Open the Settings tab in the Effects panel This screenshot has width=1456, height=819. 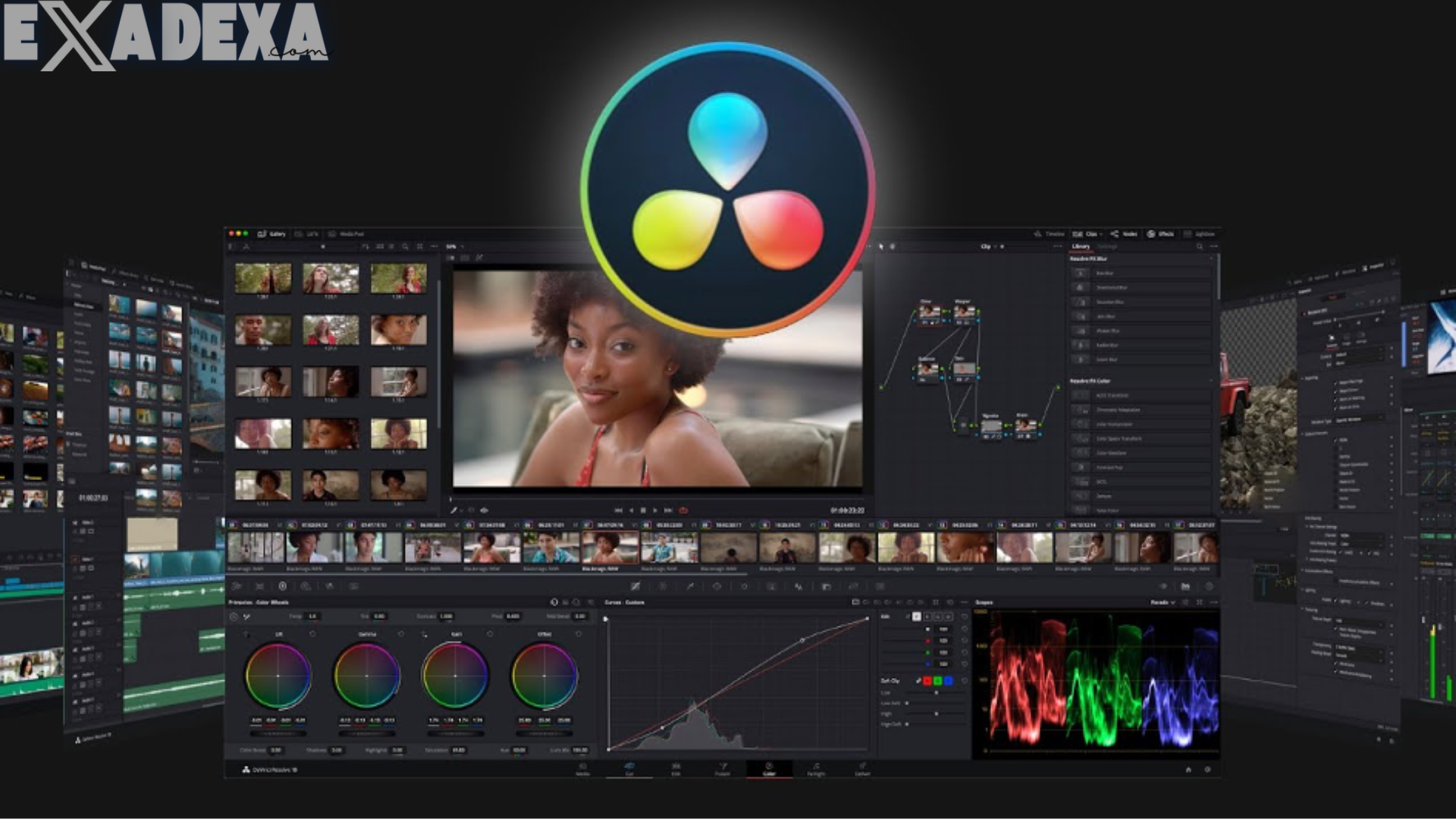coord(1106,246)
